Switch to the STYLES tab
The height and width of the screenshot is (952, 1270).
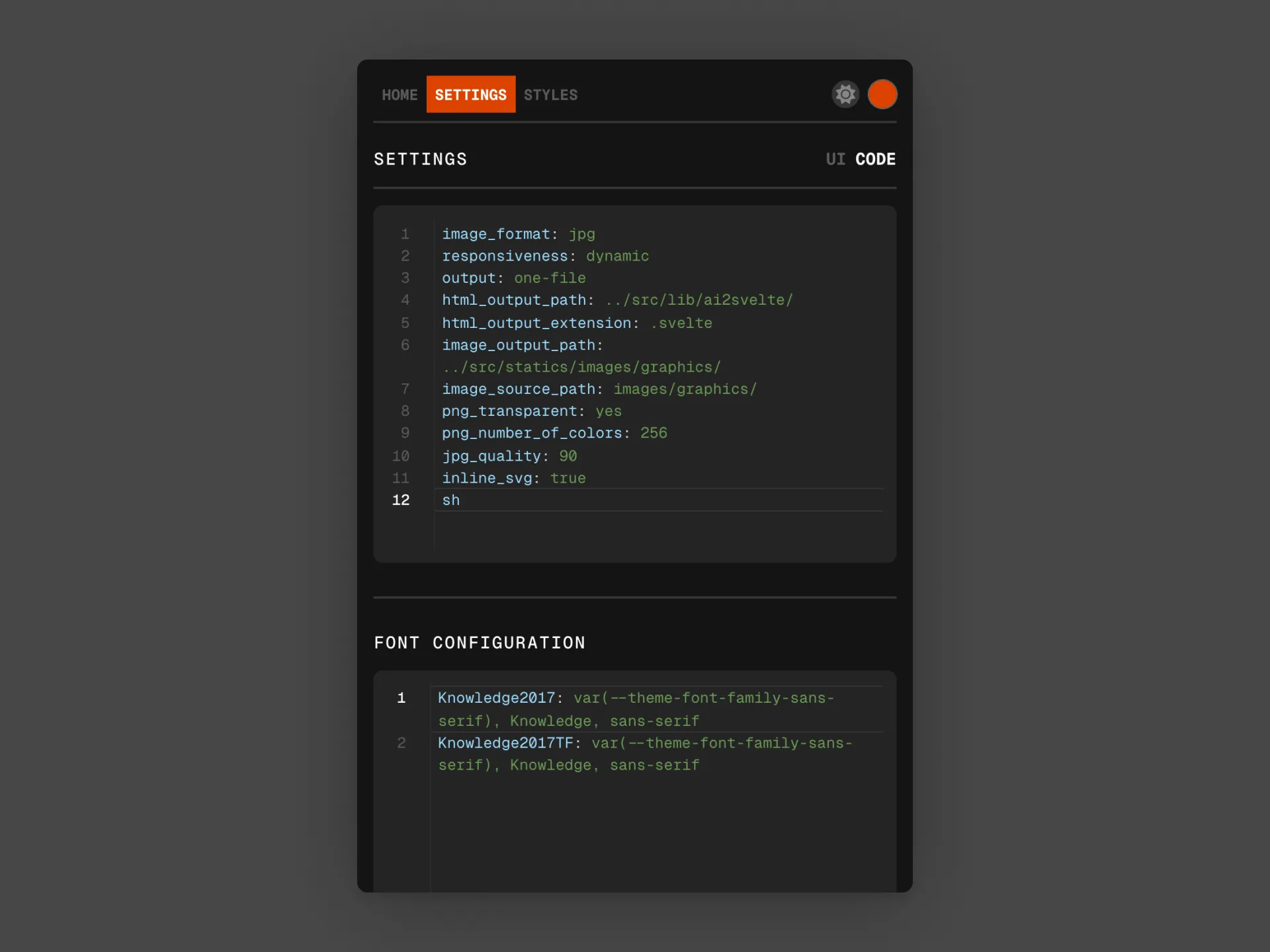(550, 95)
